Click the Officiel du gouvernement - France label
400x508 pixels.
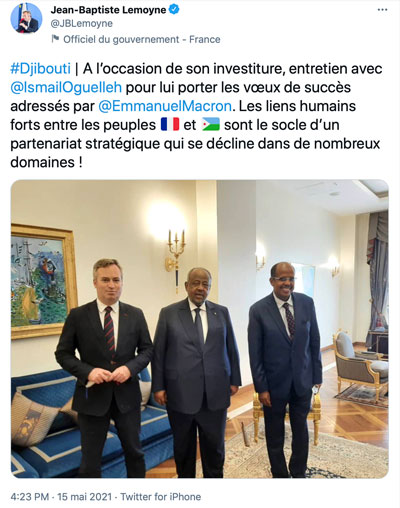(142, 39)
